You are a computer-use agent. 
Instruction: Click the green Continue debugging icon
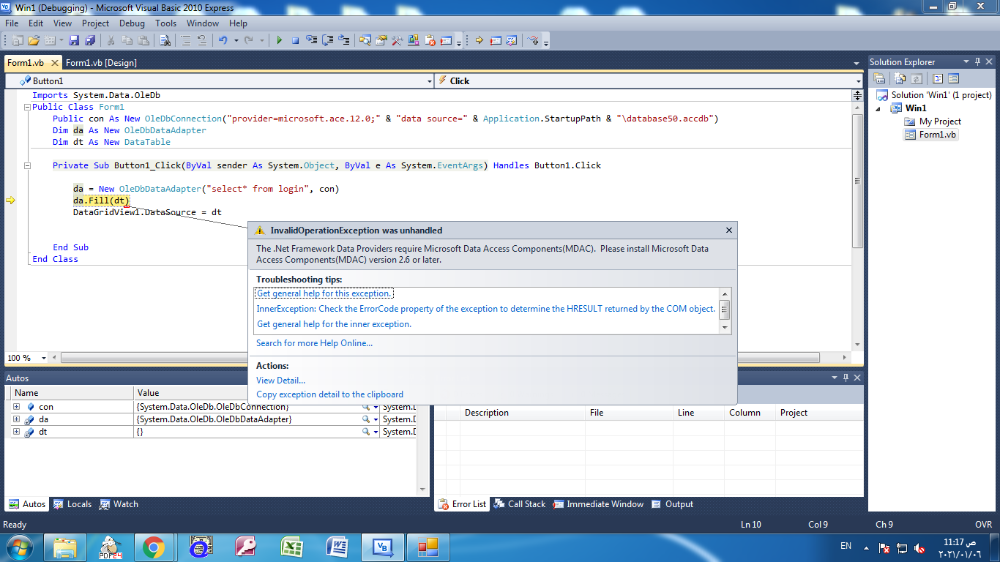(x=279, y=41)
